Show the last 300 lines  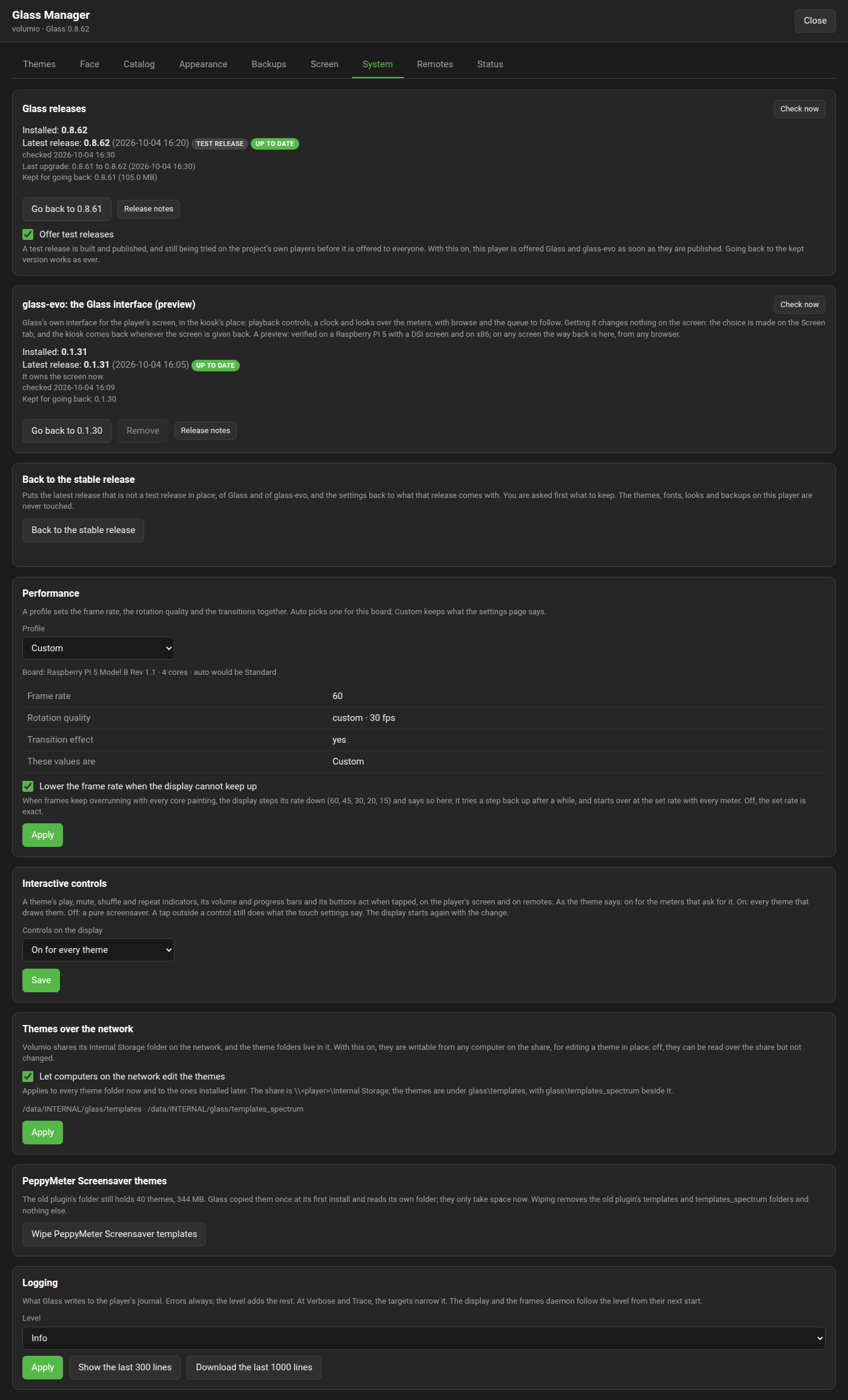click(x=125, y=1367)
